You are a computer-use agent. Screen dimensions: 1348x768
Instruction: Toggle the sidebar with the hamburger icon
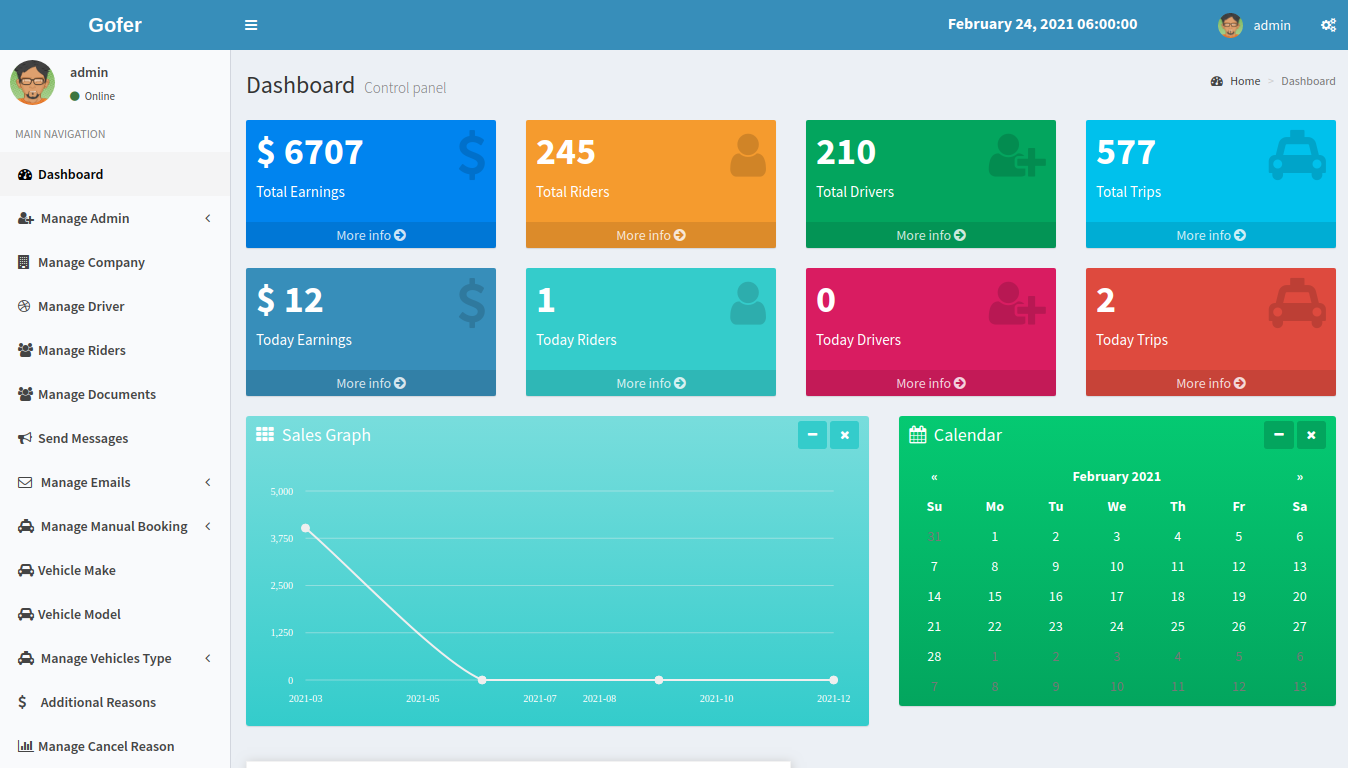(x=251, y=25)
